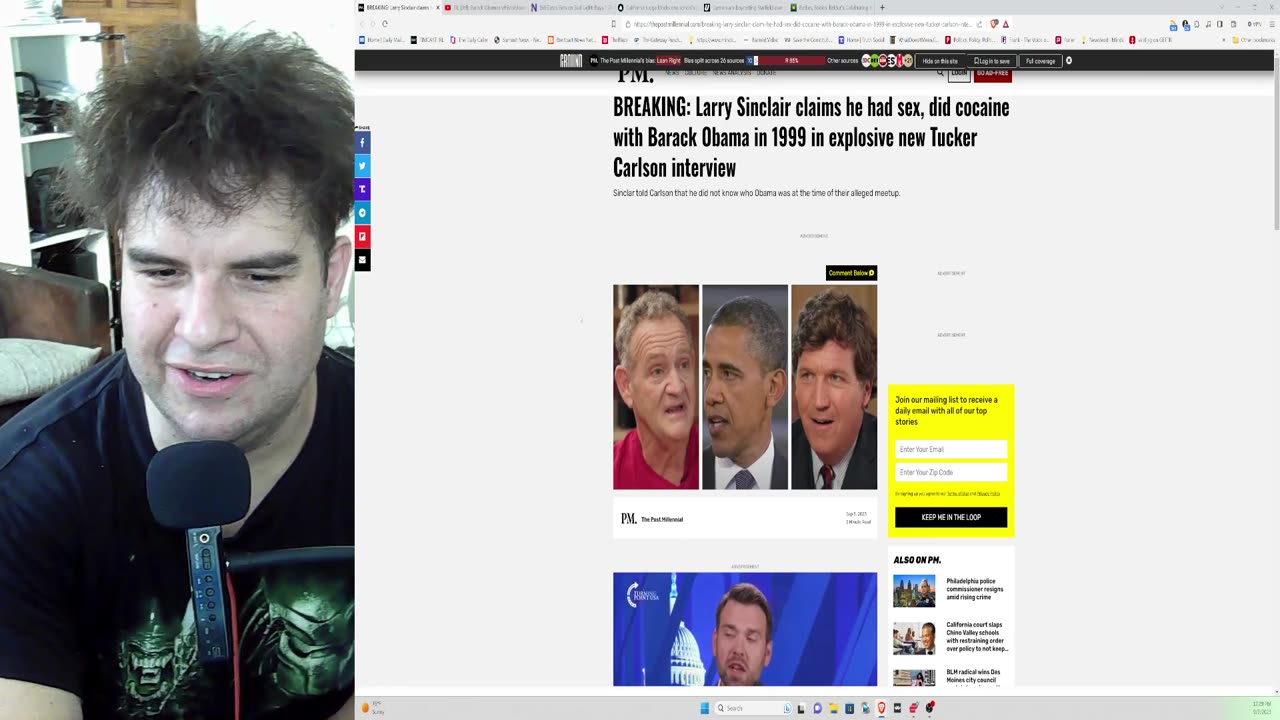Image resolution: width=1280 pixels, height=720 pixels.
Task: Open Philadelphia police commissioner resigns story
Action: point(975,589)
